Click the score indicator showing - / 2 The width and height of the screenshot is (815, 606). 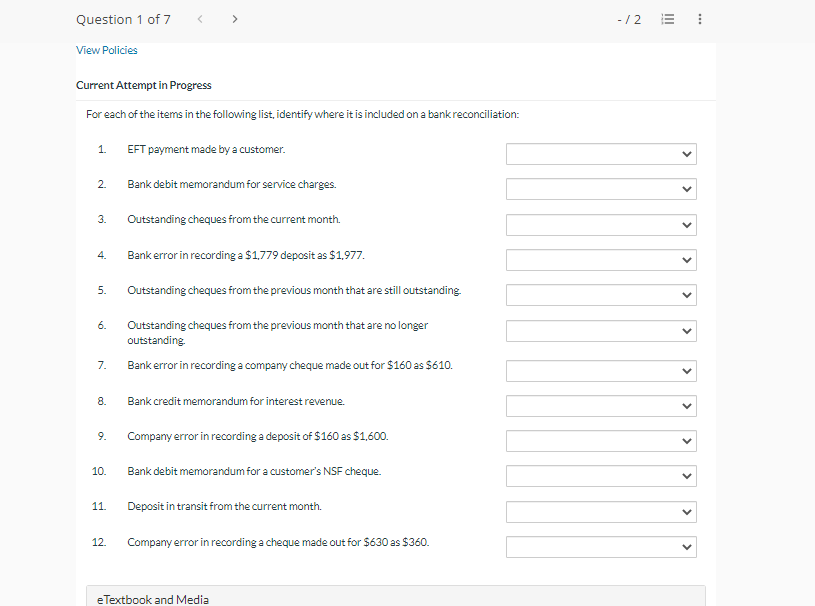pos(629,18)
